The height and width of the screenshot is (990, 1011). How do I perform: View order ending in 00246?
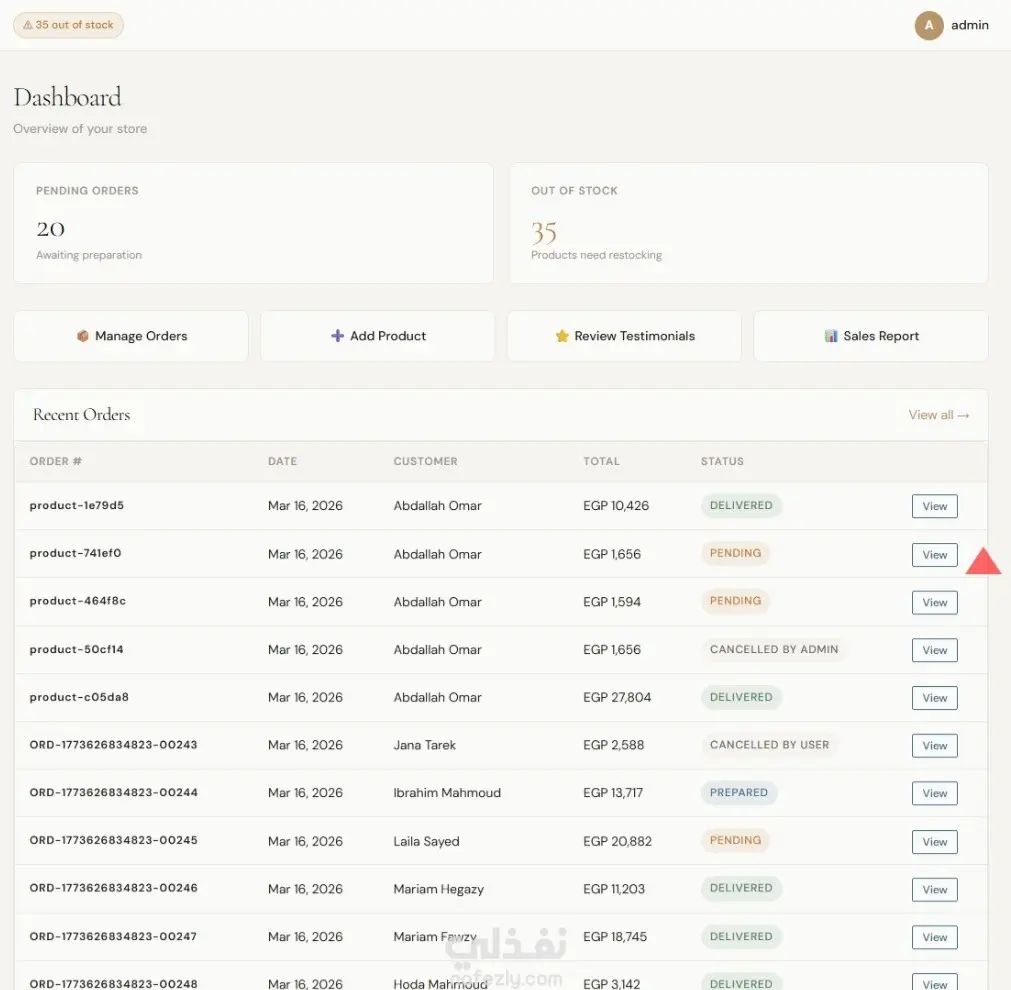pyautogui.click(x=934, y=889)
